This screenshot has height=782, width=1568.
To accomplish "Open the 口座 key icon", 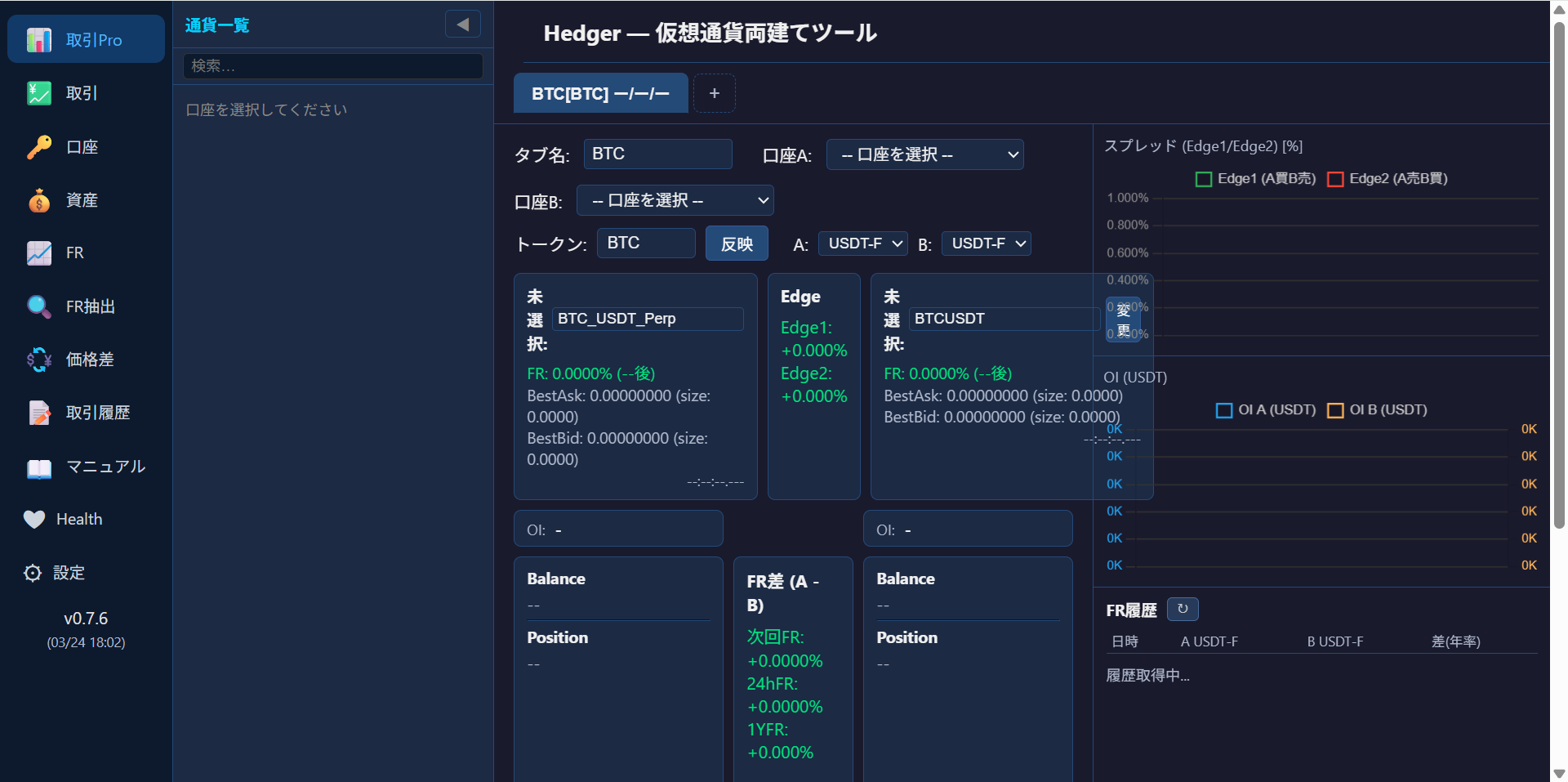I will pos(39,147).
